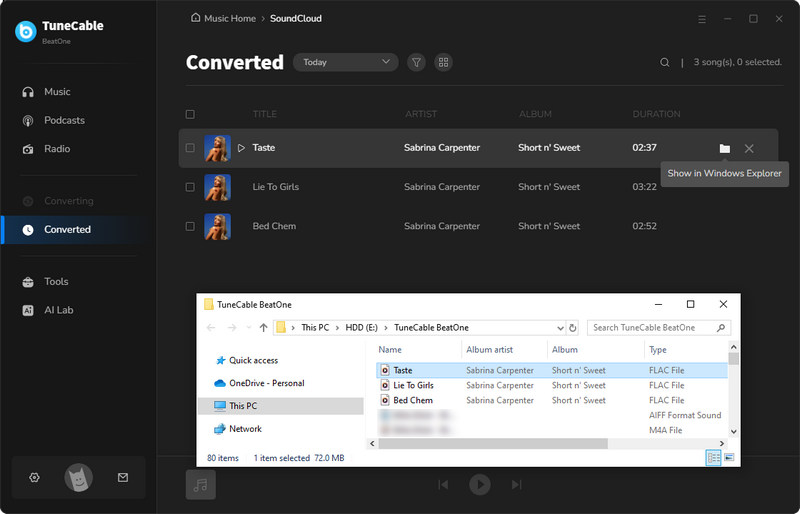Show Taste in Windows Explorer folder icon
This screenshot has height=514, width=800.
[725, 148]
